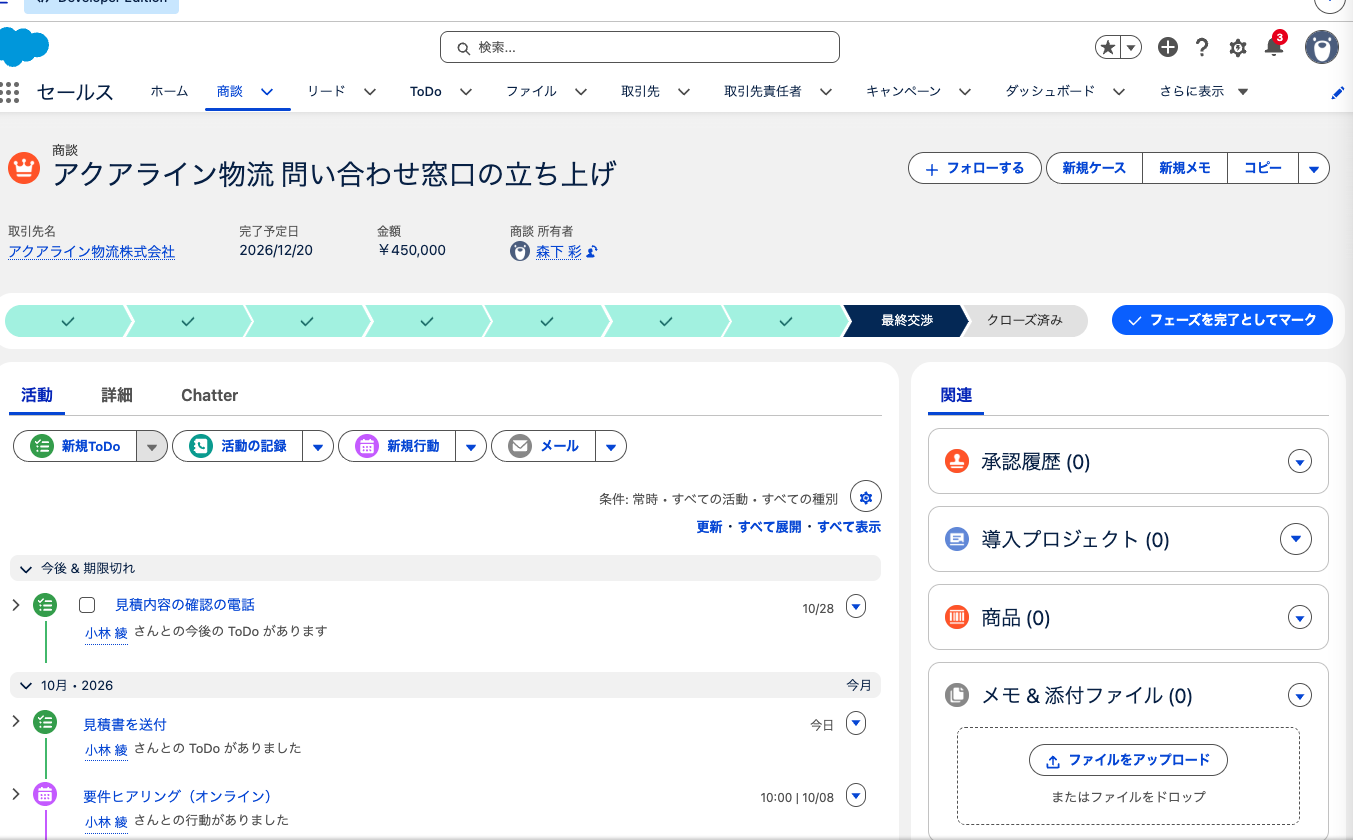Expand the 見積書を送付 timeline item

point(15,720)
